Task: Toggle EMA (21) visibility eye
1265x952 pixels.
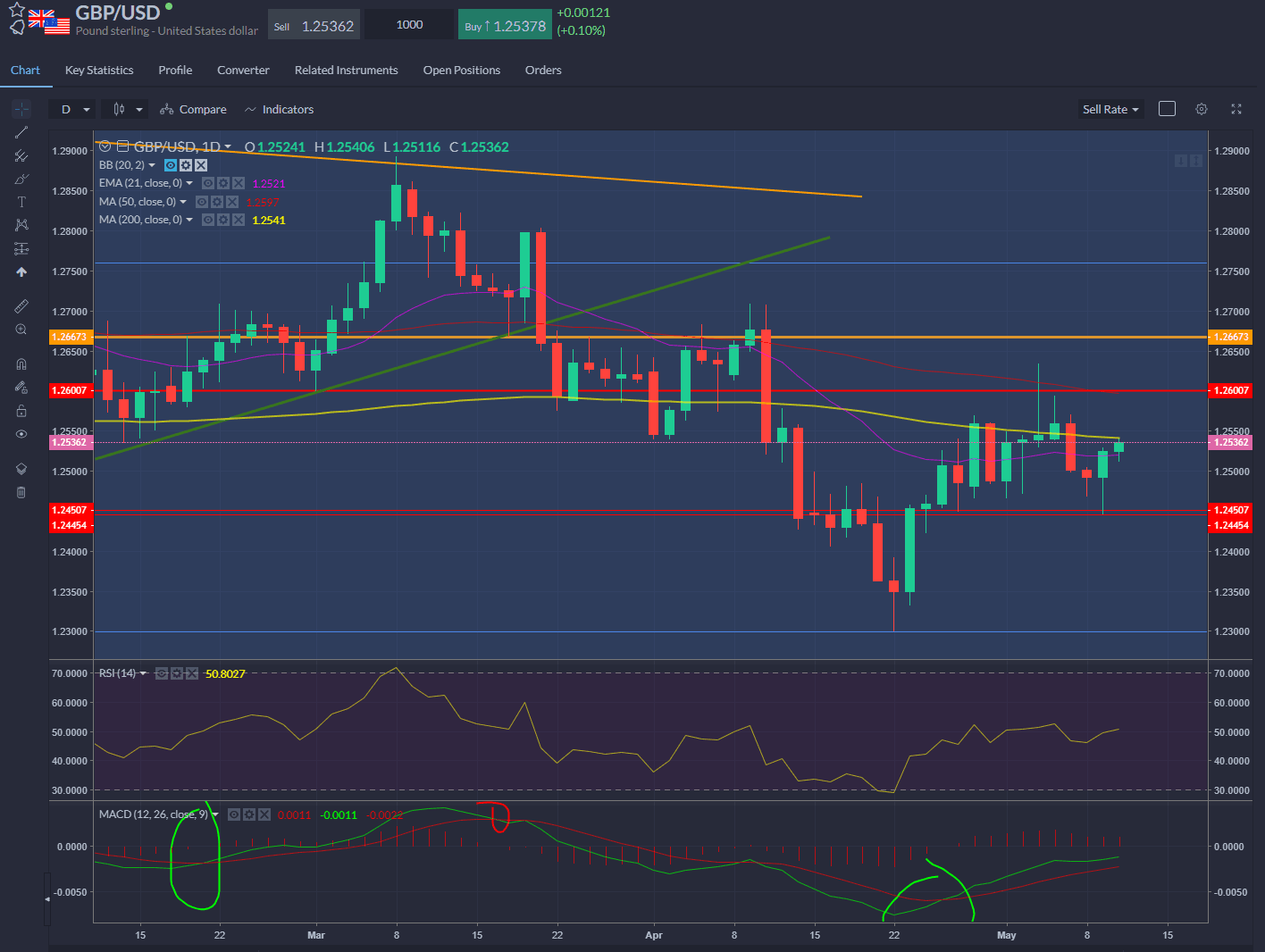Action: (x=208, y=183)
